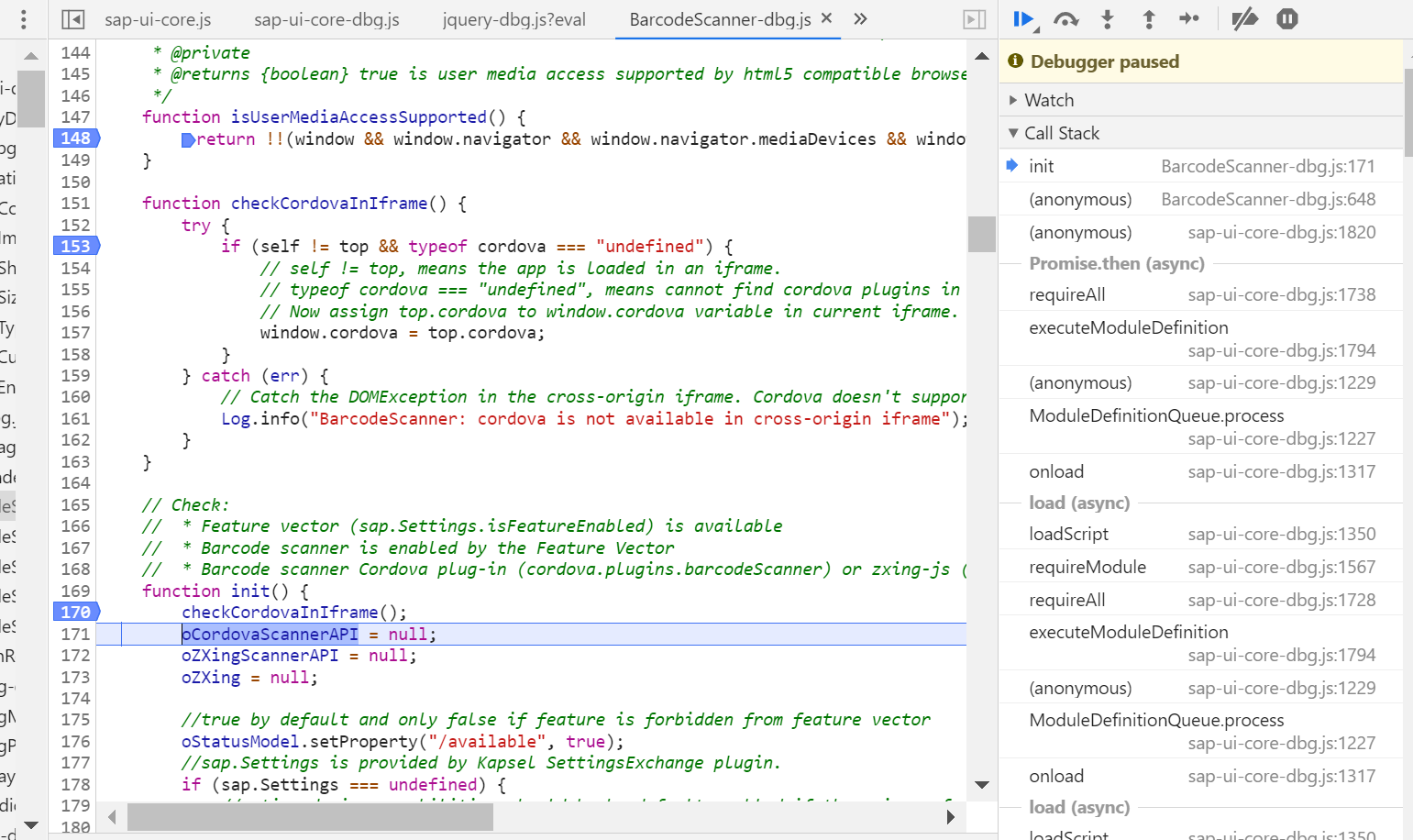Select the onload frame below the Promise.then separator
This screenshot has width=1413, height=840.
(1201, 471)
